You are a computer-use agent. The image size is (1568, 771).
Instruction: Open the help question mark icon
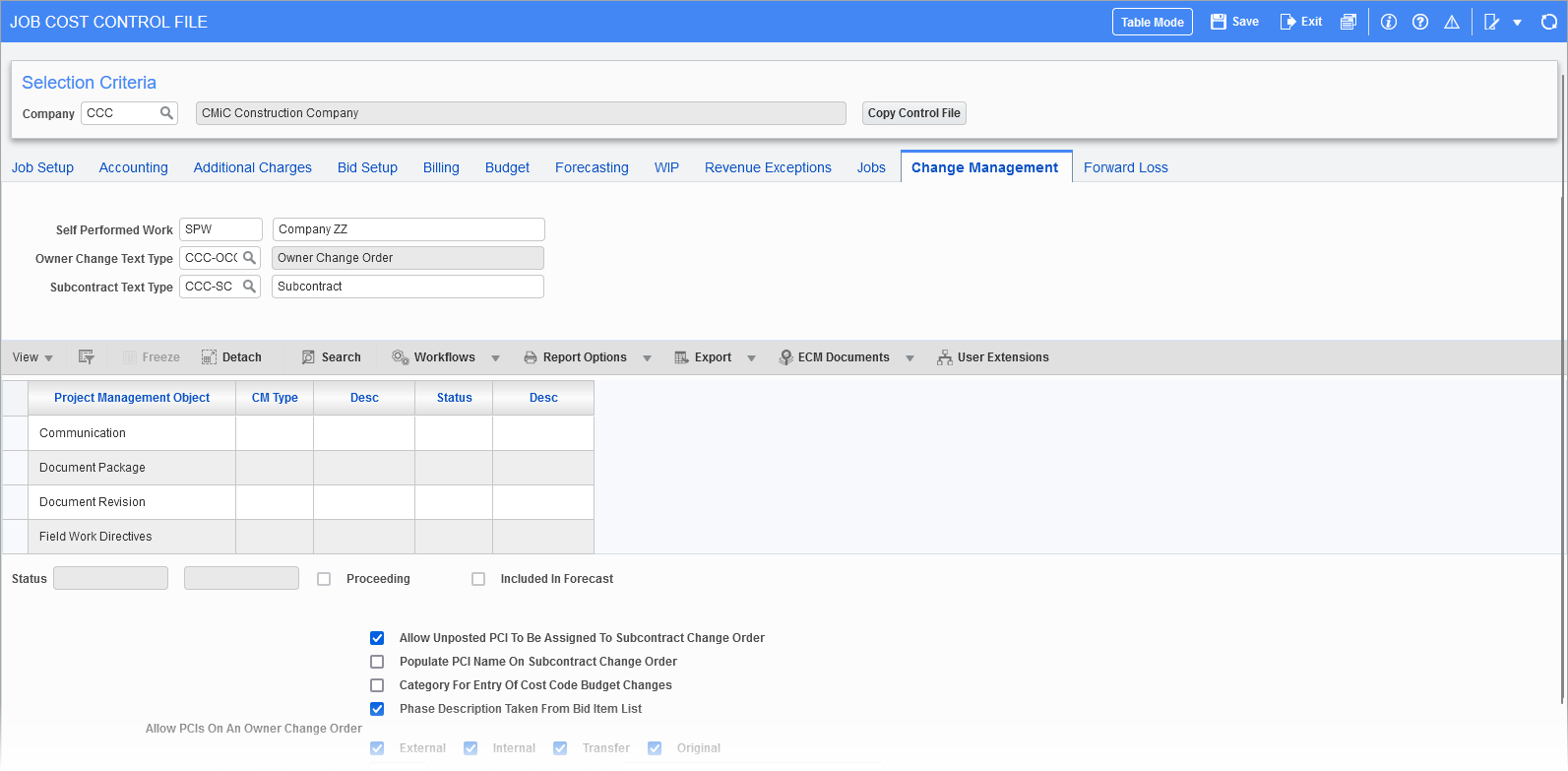tap(1420, 22)
